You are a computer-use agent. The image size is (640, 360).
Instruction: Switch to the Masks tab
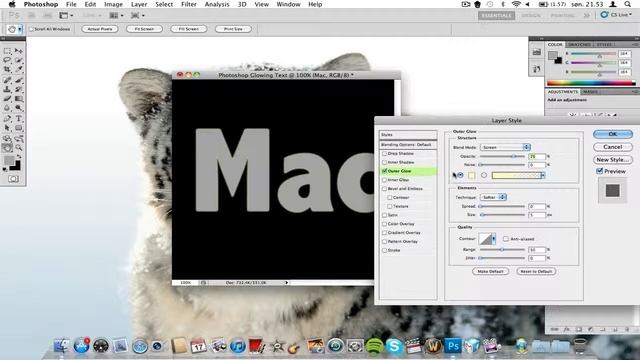[590, 92]
